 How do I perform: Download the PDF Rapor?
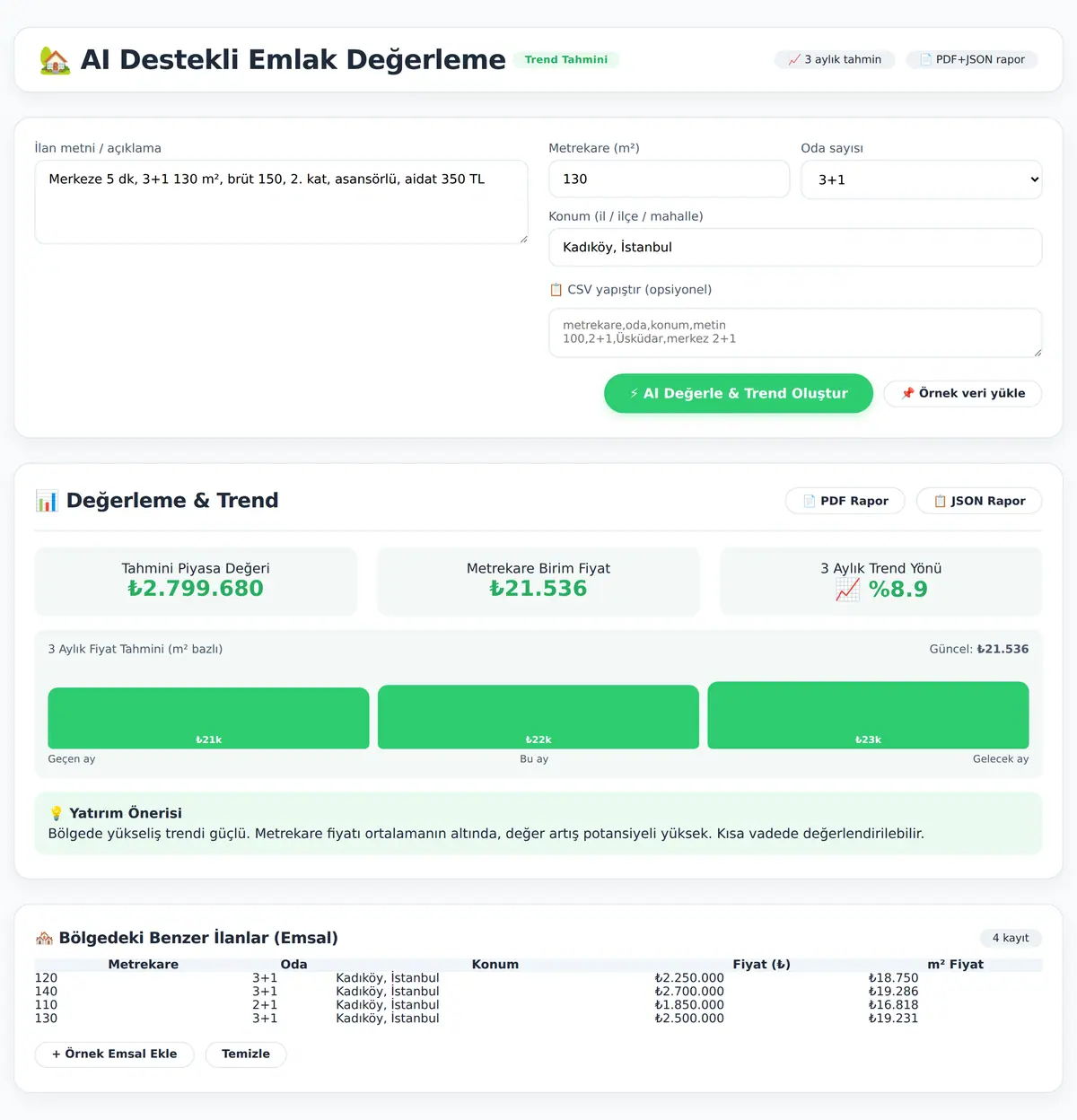(845, 501)
